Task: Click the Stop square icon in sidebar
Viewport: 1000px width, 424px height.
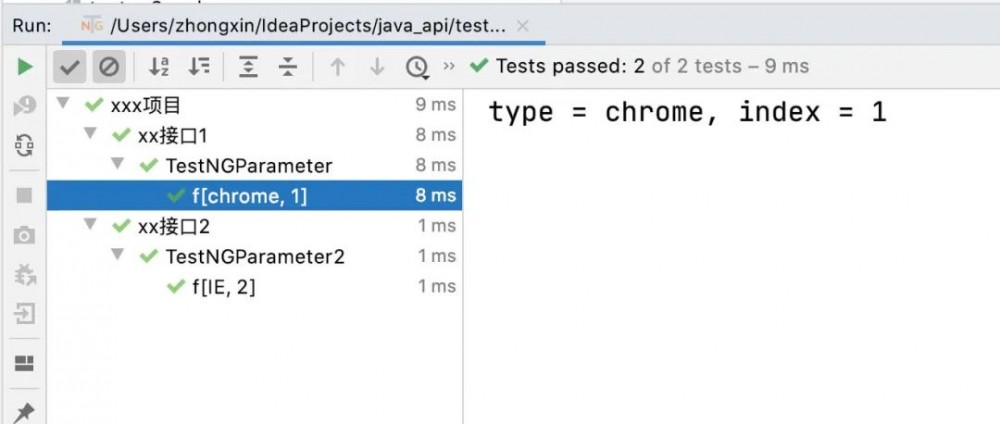Action: (x=25, y=195)
